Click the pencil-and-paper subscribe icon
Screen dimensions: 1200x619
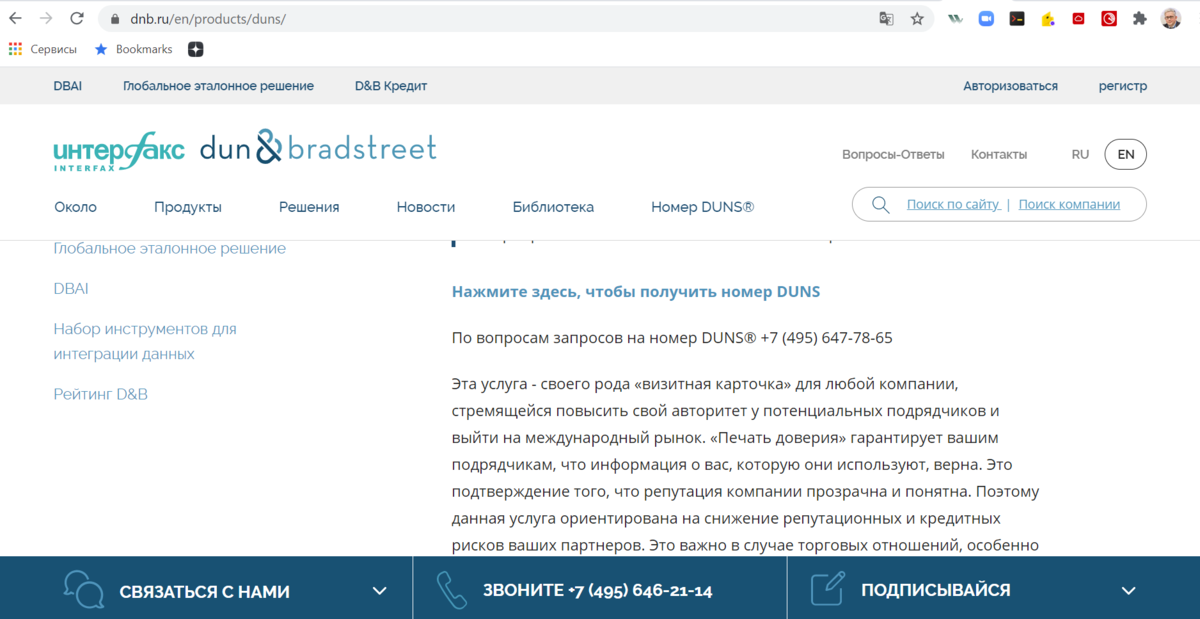(827, 589)
